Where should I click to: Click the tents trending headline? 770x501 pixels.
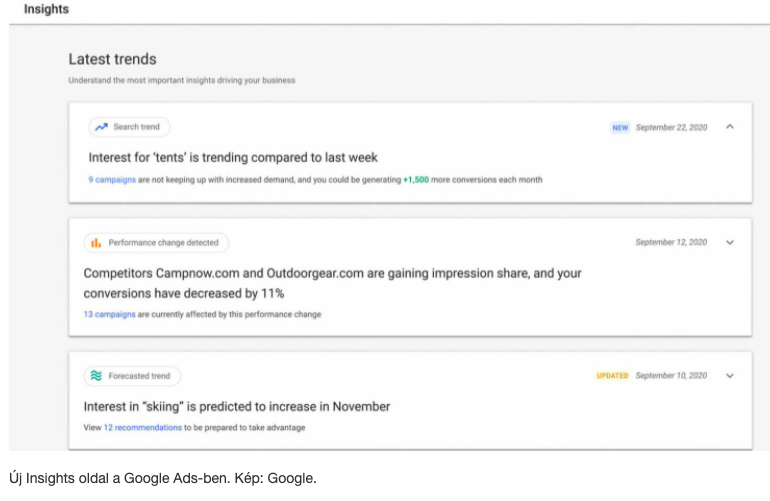233,158
